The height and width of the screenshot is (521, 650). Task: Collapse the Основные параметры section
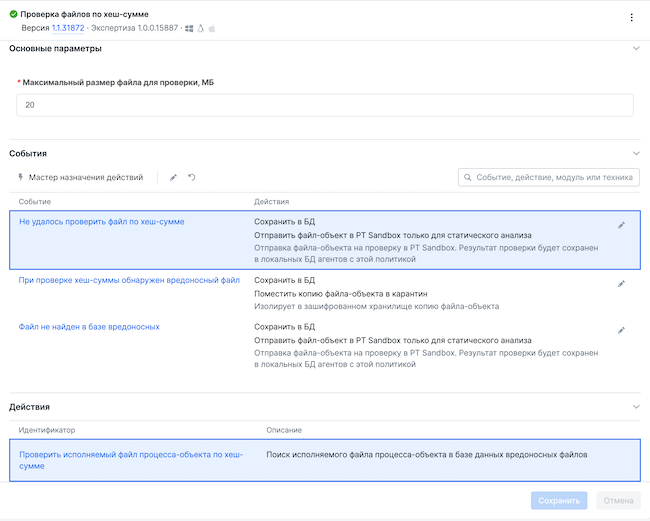(636, 48)
